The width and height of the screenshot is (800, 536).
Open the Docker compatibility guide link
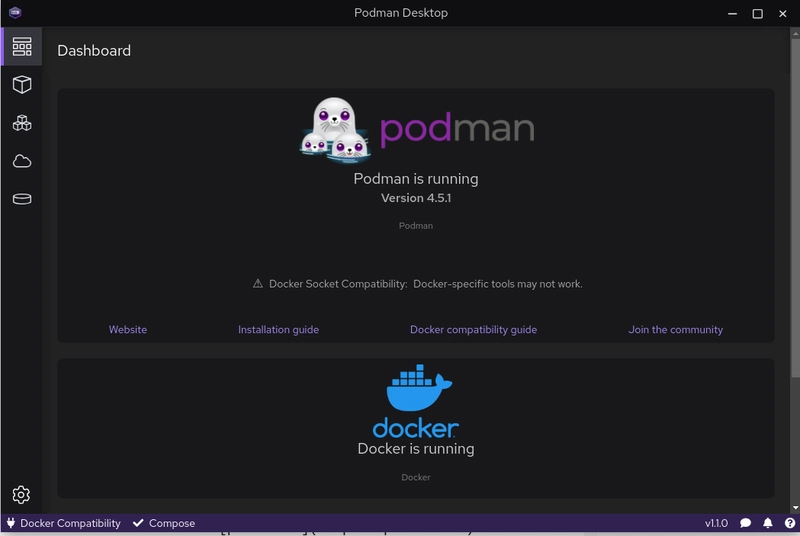tap(473, 329)
